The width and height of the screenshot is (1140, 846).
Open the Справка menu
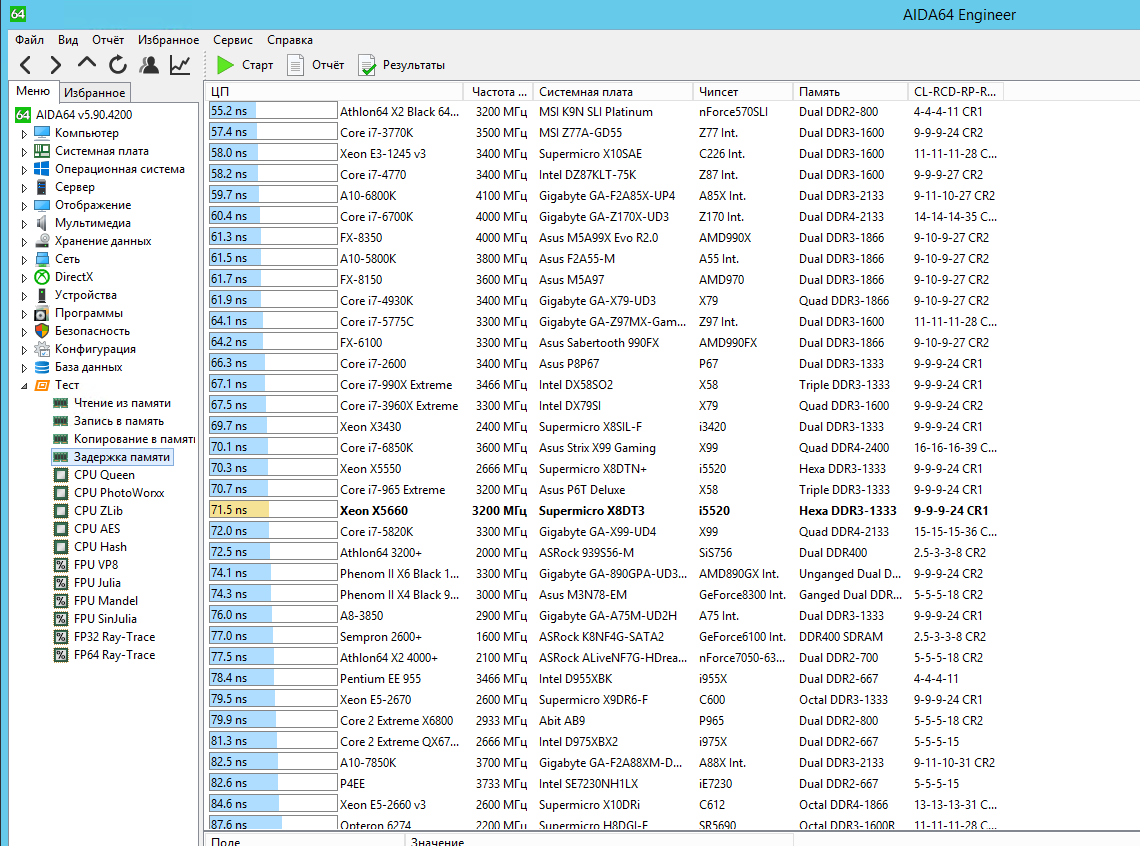tap(289, 40)
